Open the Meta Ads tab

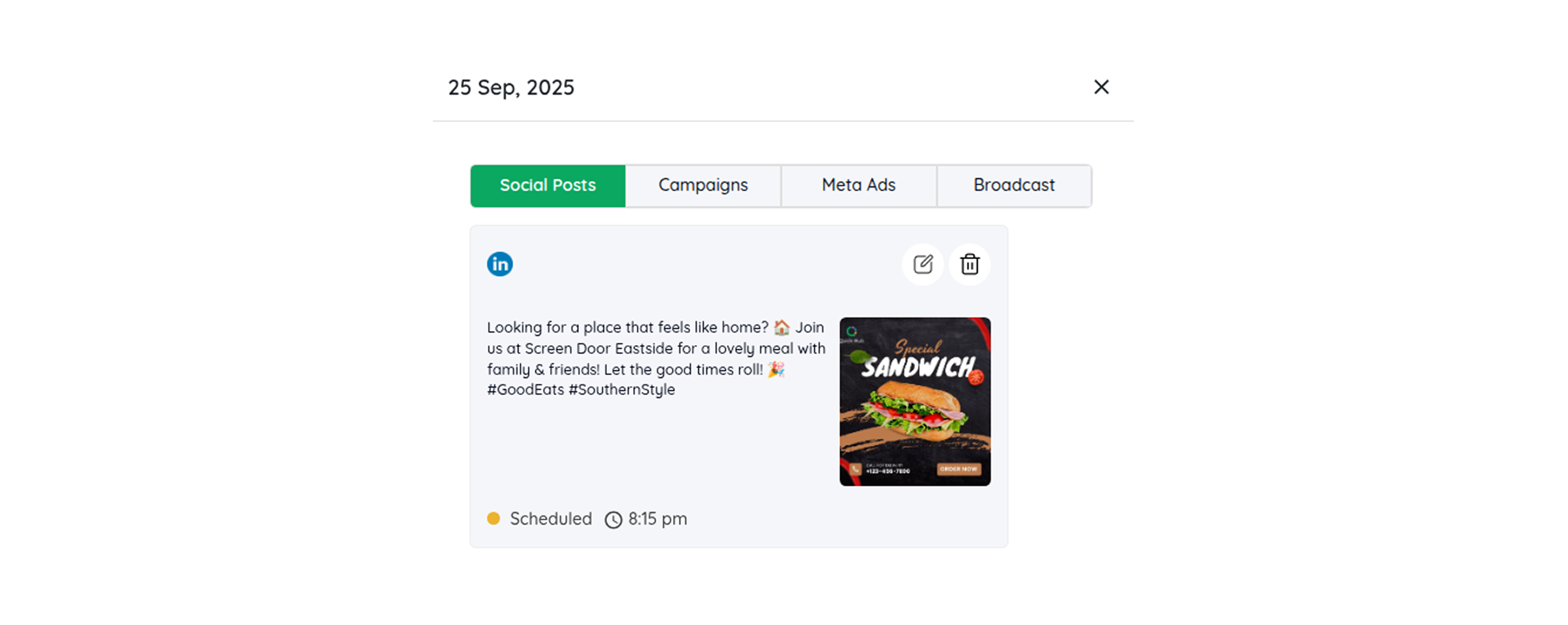pos(858,186)
